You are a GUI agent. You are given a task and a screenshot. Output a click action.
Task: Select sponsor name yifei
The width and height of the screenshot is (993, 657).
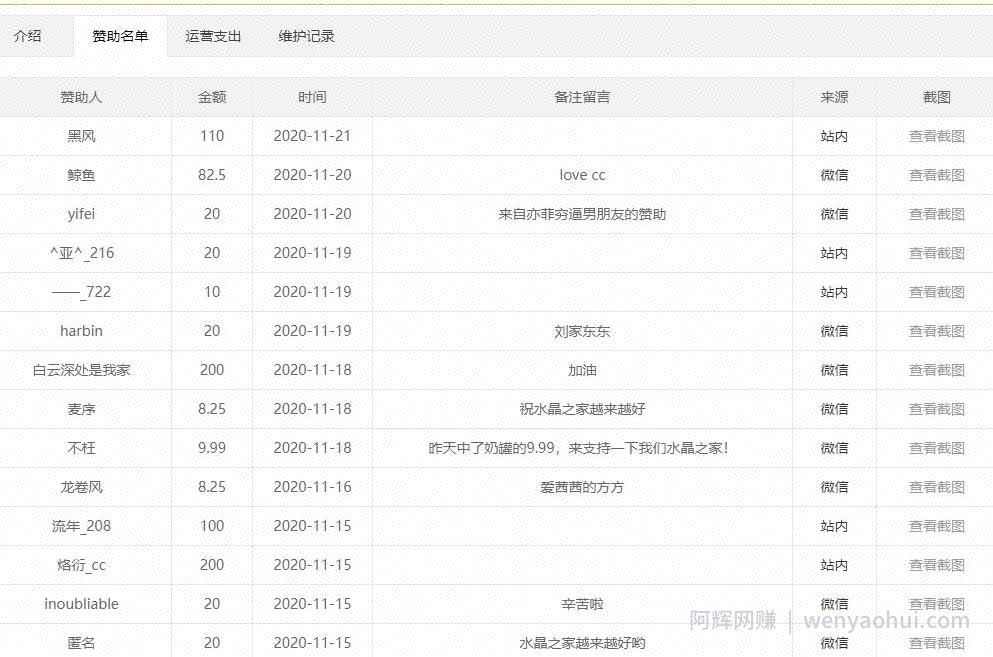(81, 214)
